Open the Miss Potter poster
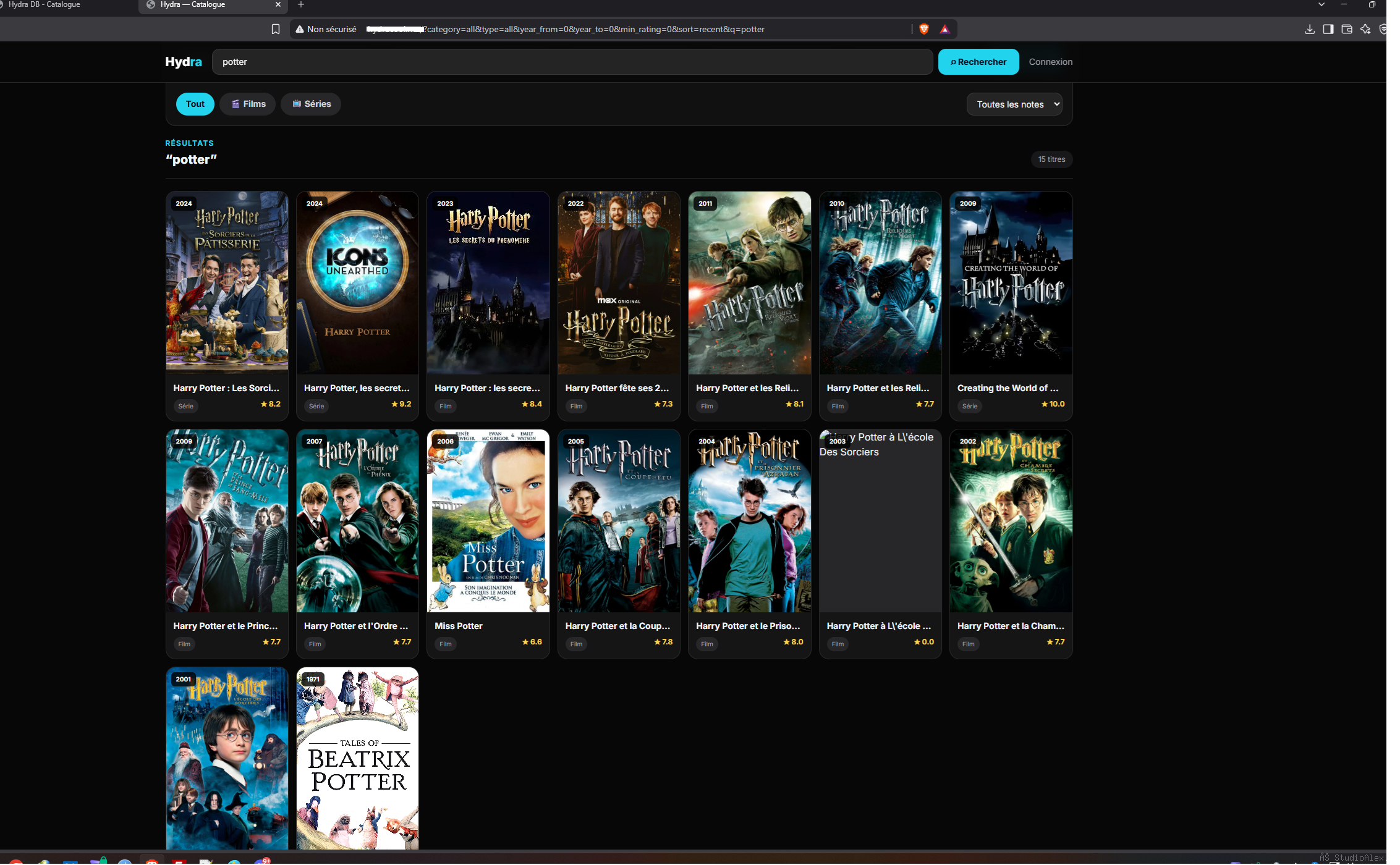This screenshot has height=865, width=1400. [x=488, y=520]
